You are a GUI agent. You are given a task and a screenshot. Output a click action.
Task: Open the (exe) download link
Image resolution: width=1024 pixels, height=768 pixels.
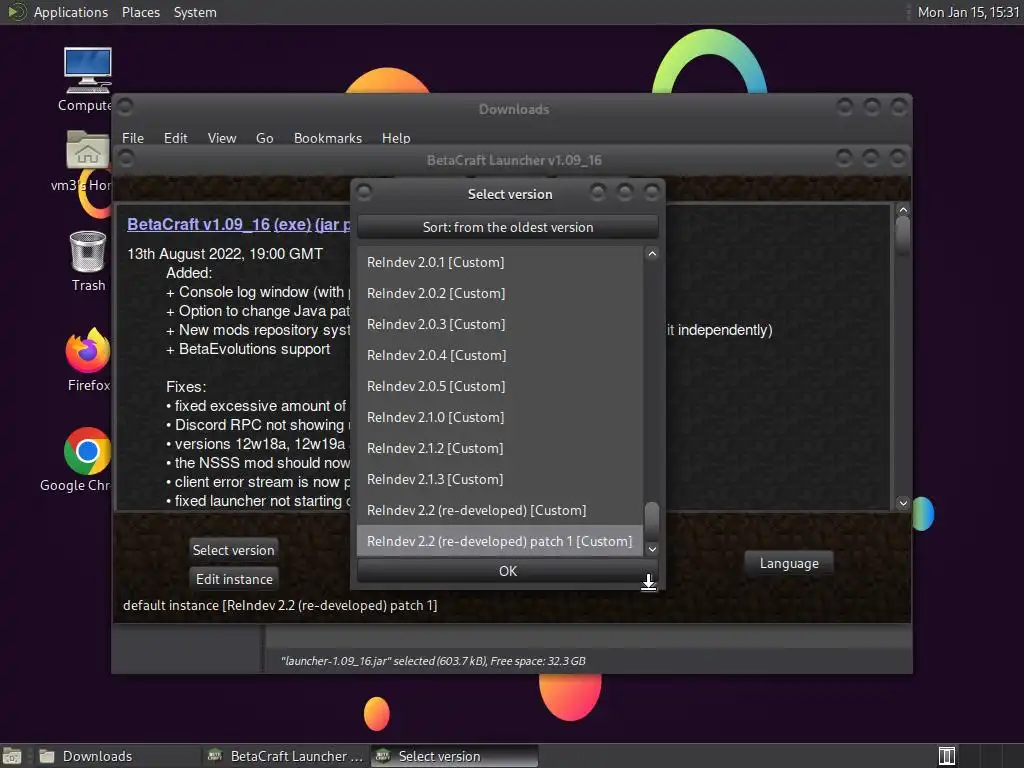[x=293, y=224]
